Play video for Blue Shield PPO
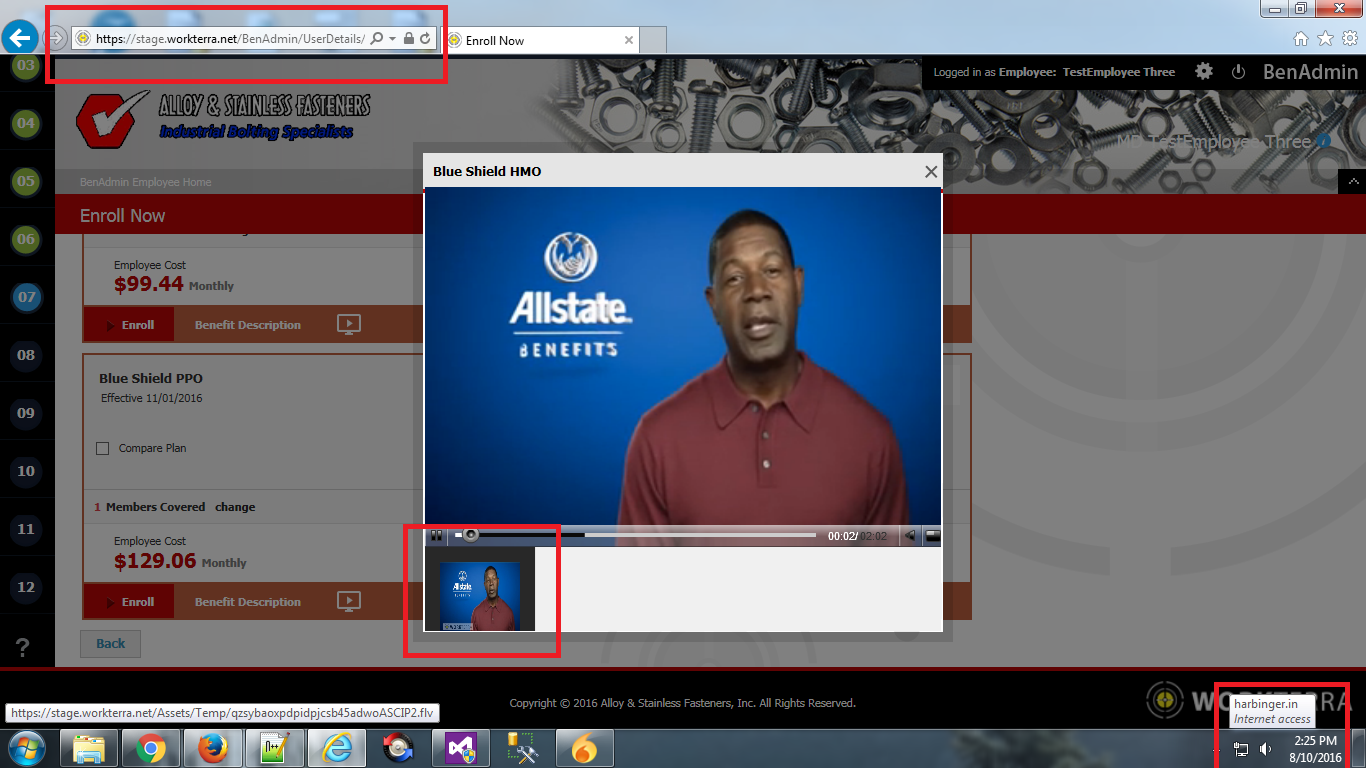 (x=348, y=601)
